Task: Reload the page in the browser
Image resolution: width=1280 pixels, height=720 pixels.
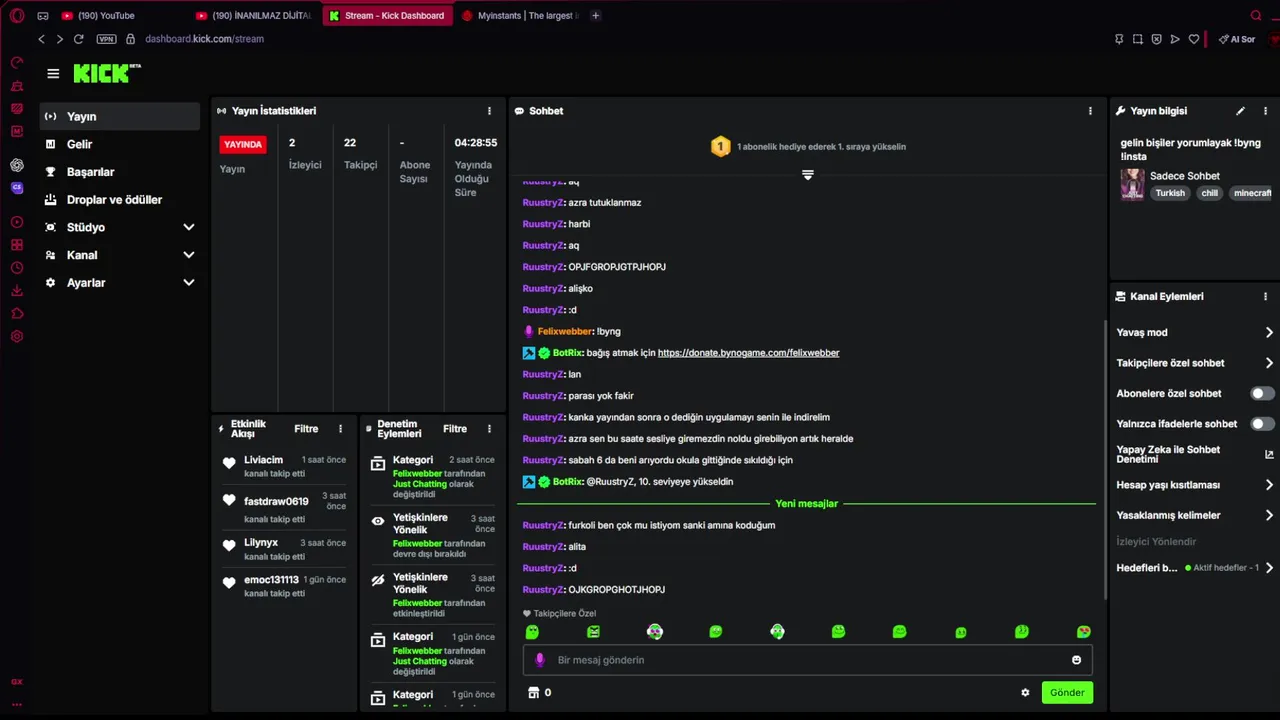Action: pyautogui.click(x=78, y=39)
